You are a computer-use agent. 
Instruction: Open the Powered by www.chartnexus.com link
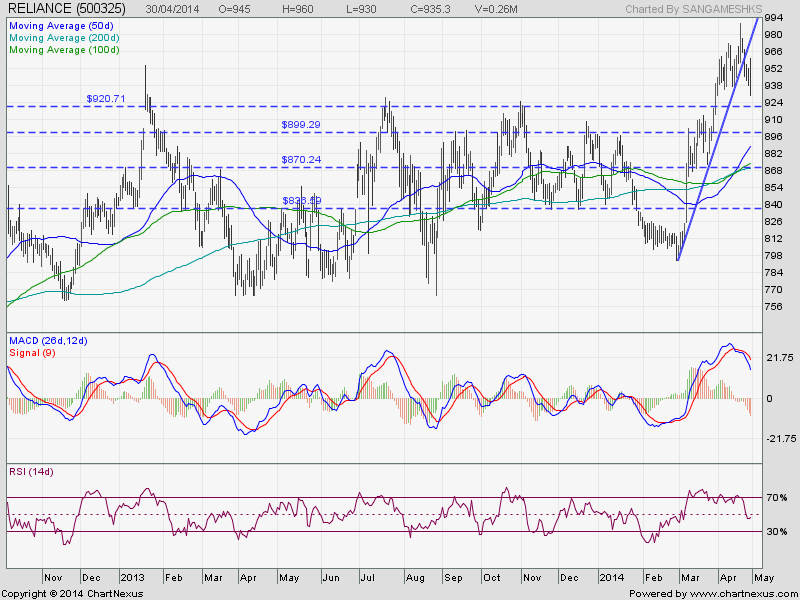tap(714, 594)
